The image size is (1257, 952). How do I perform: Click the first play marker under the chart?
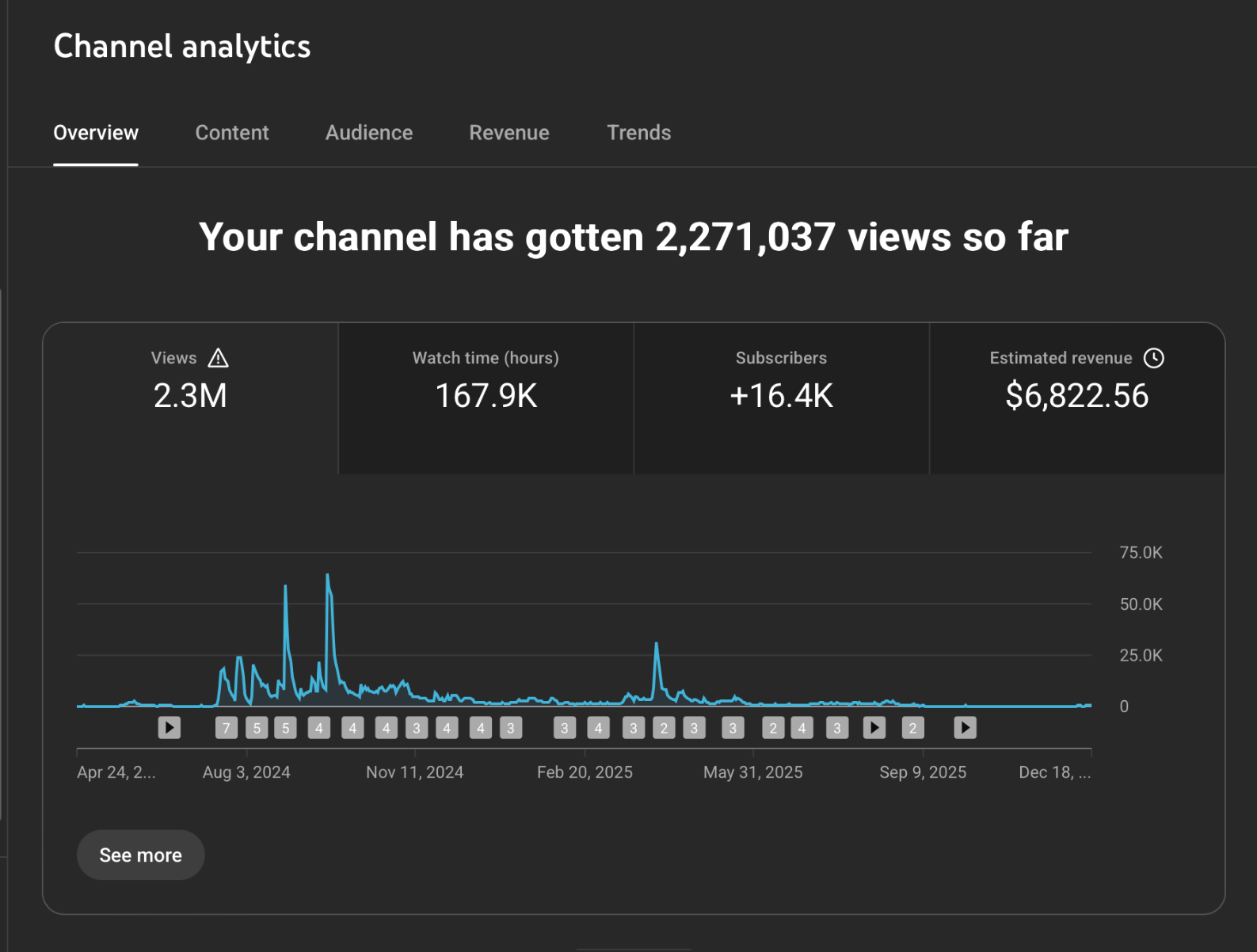tap(169, 728)
